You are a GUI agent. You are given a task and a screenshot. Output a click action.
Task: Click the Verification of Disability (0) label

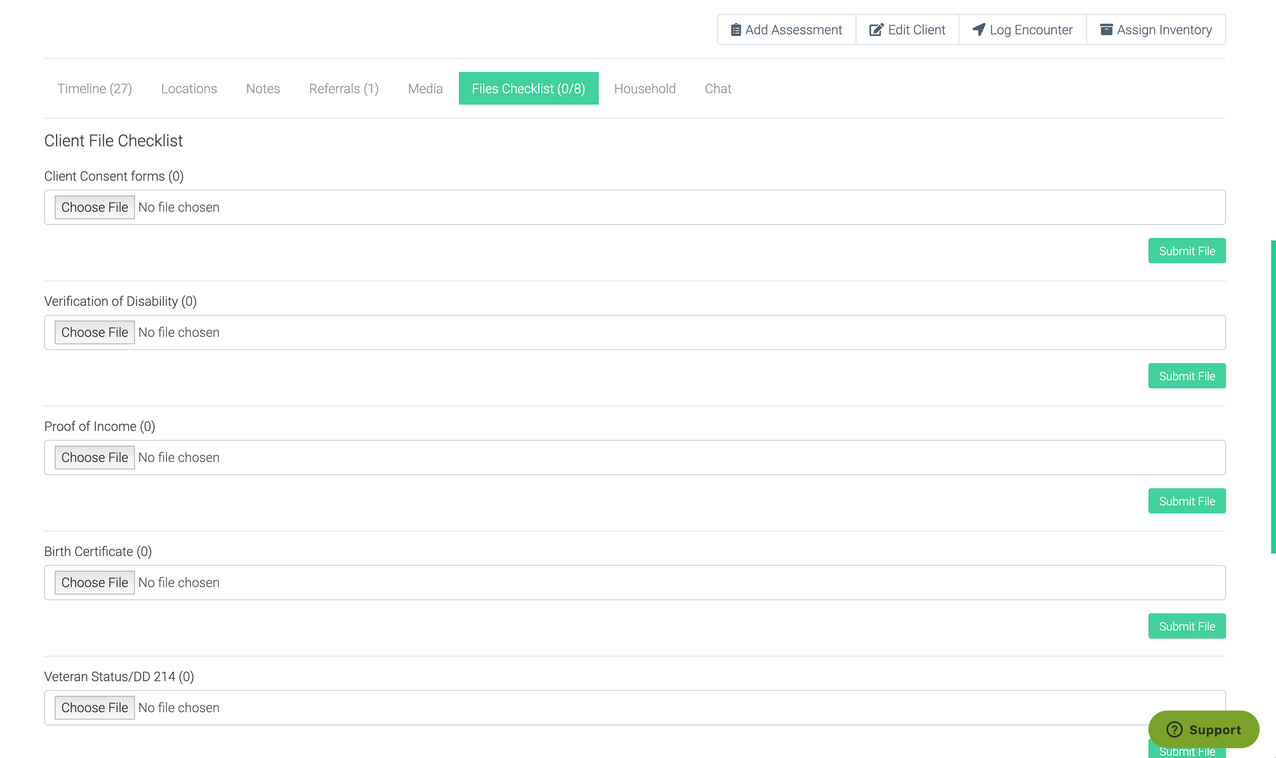(x=120, y=301)
